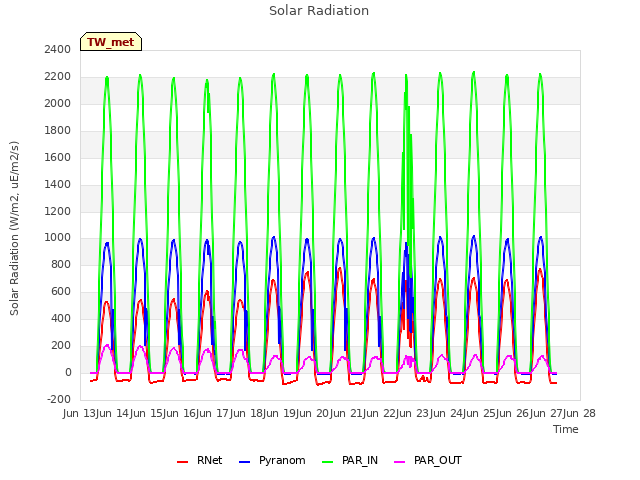Click the green PAR_IN peak on Jun 13
Screen dimensions: 640x480
pyautogui.click(x=107, y=78)
